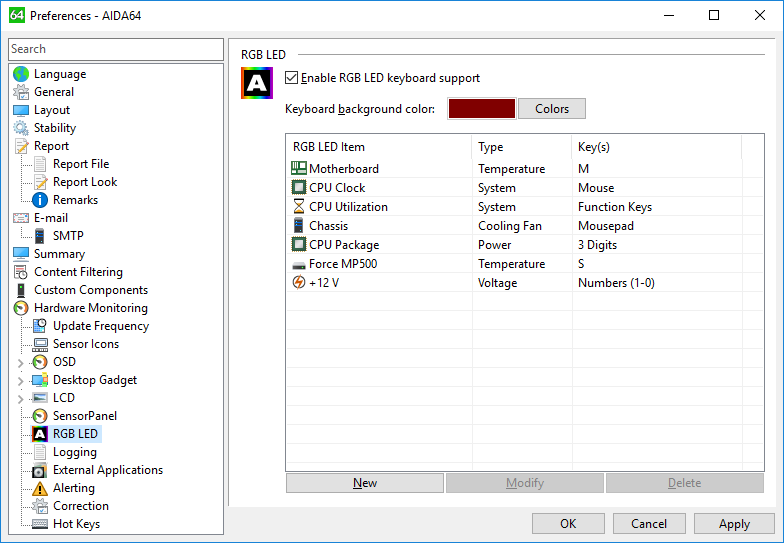Click into the Search field
The width and height of the screenshot is (784, 543).
click(115, 49)
